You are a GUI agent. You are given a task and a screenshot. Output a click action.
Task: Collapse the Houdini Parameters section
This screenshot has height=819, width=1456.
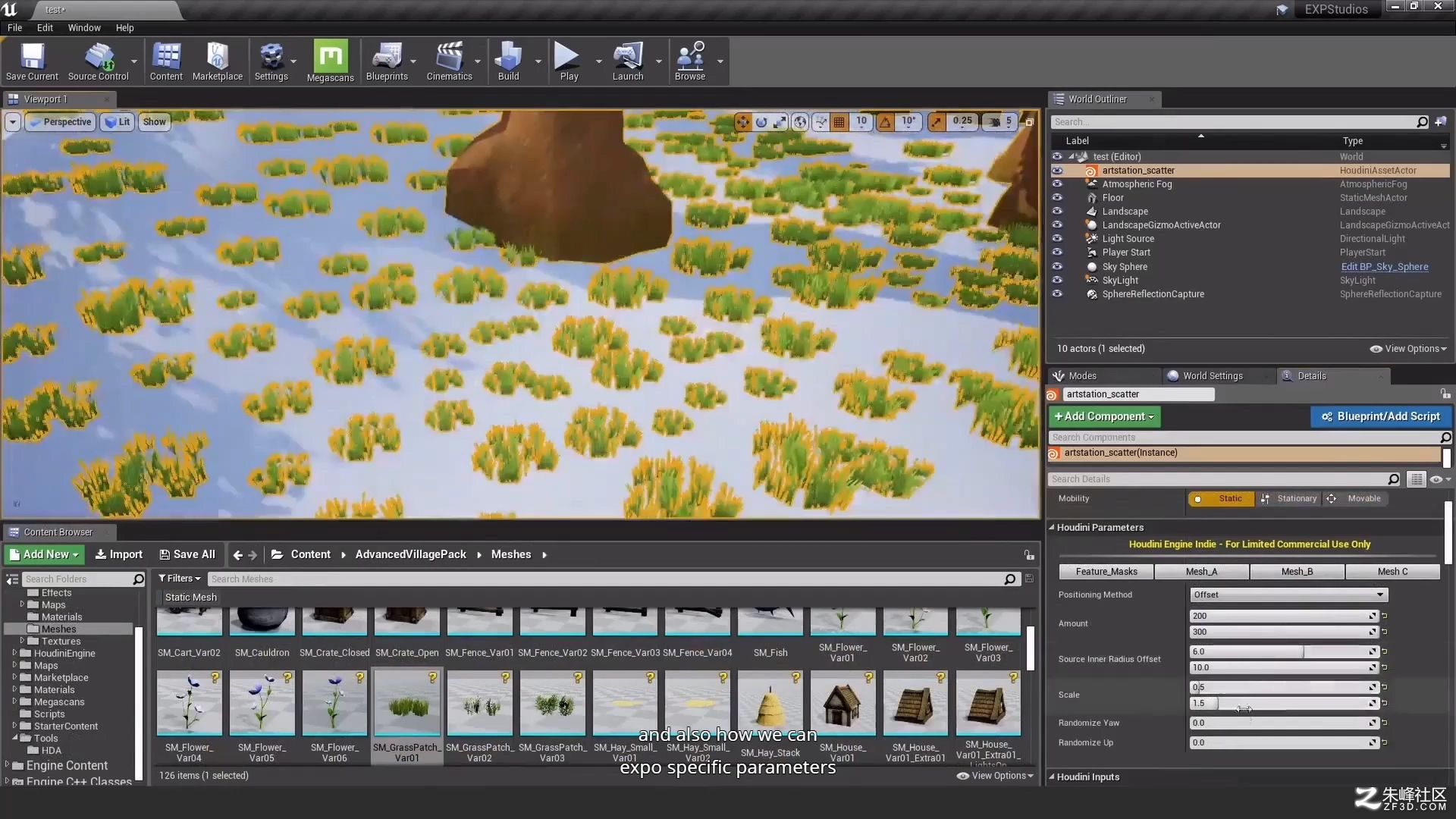[1052, 528]
